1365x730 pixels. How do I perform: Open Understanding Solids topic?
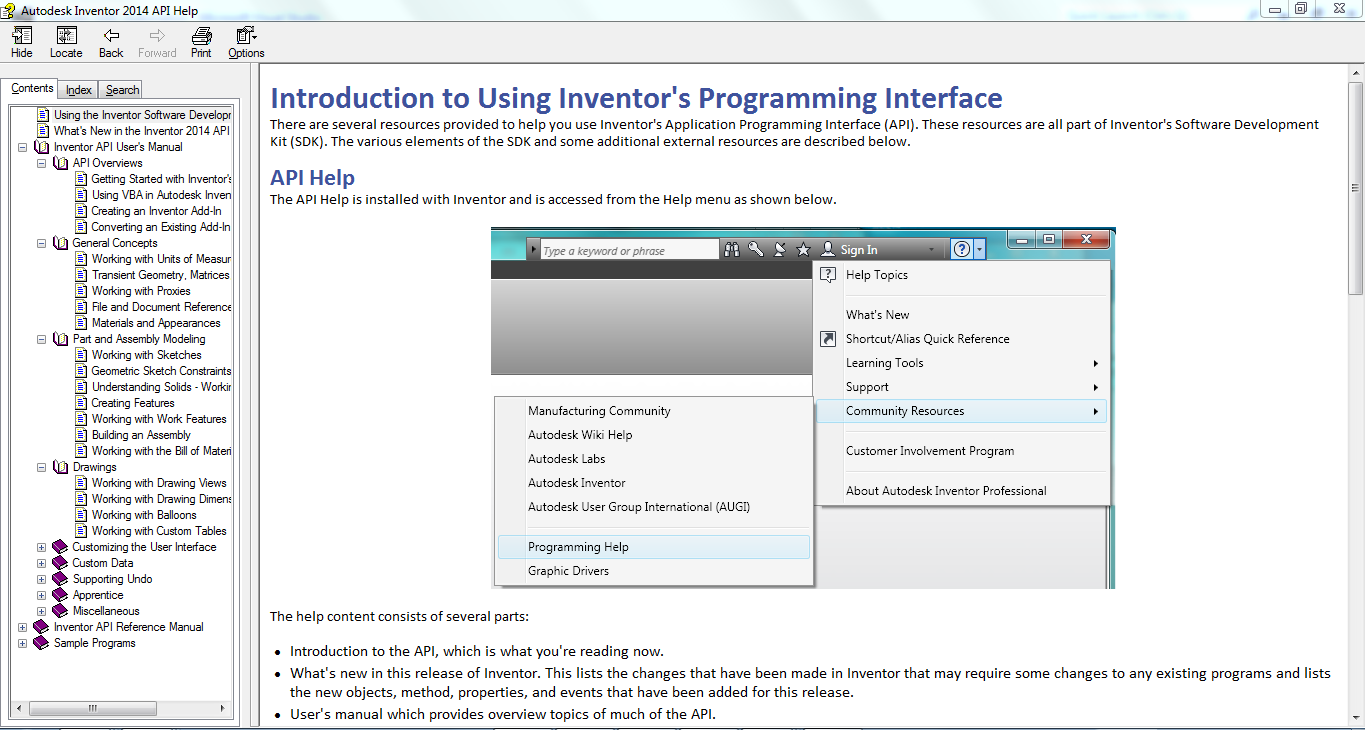click(161, 387)
